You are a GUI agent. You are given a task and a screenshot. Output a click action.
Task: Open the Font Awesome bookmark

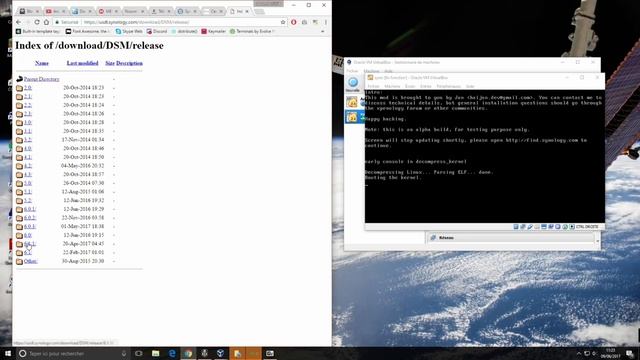pos(87,31)
